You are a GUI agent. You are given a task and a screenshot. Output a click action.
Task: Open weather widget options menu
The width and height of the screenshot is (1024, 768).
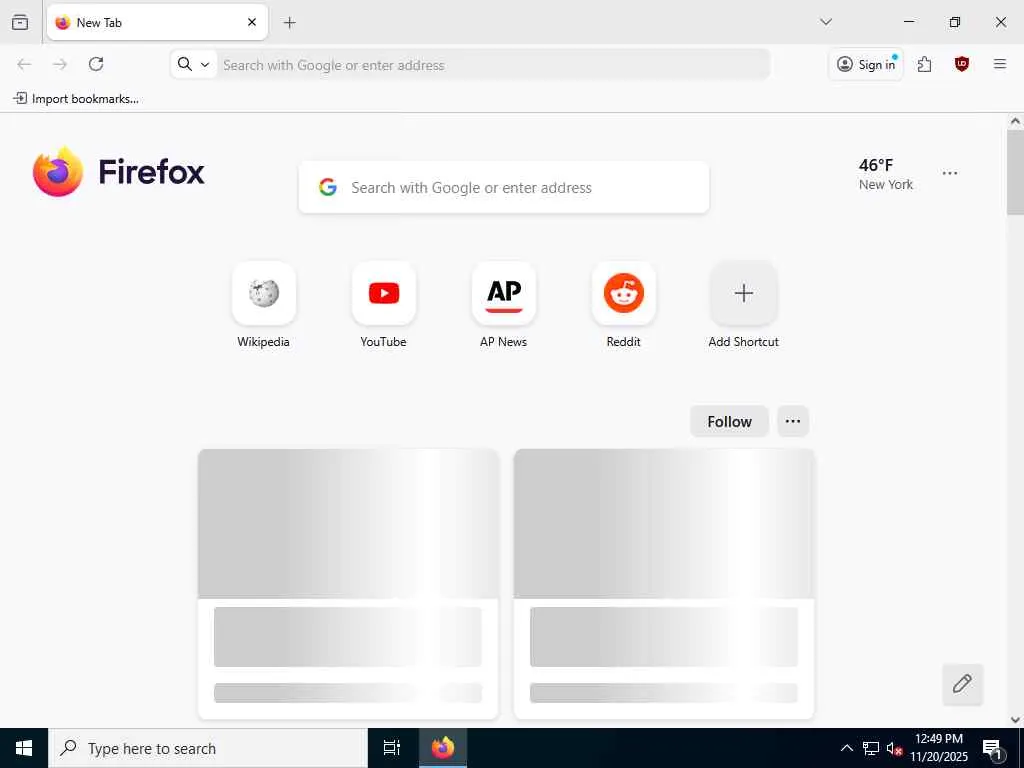tap(950, 173)
